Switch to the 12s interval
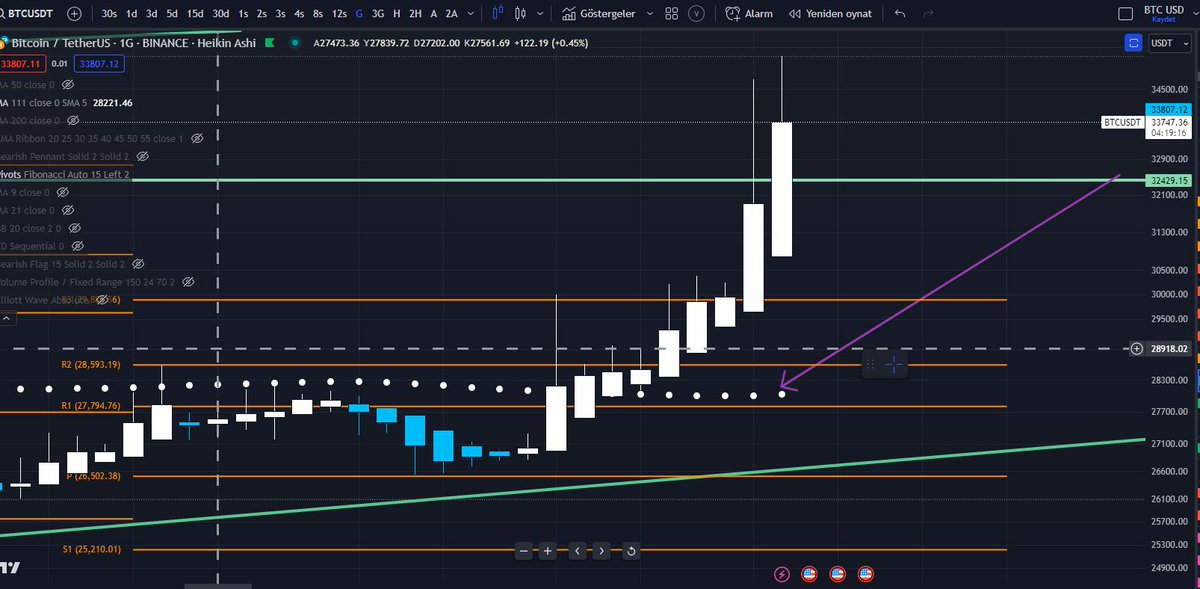Image resolution: width=1200 pixels, height=589 pixels. tap(339, 14)
